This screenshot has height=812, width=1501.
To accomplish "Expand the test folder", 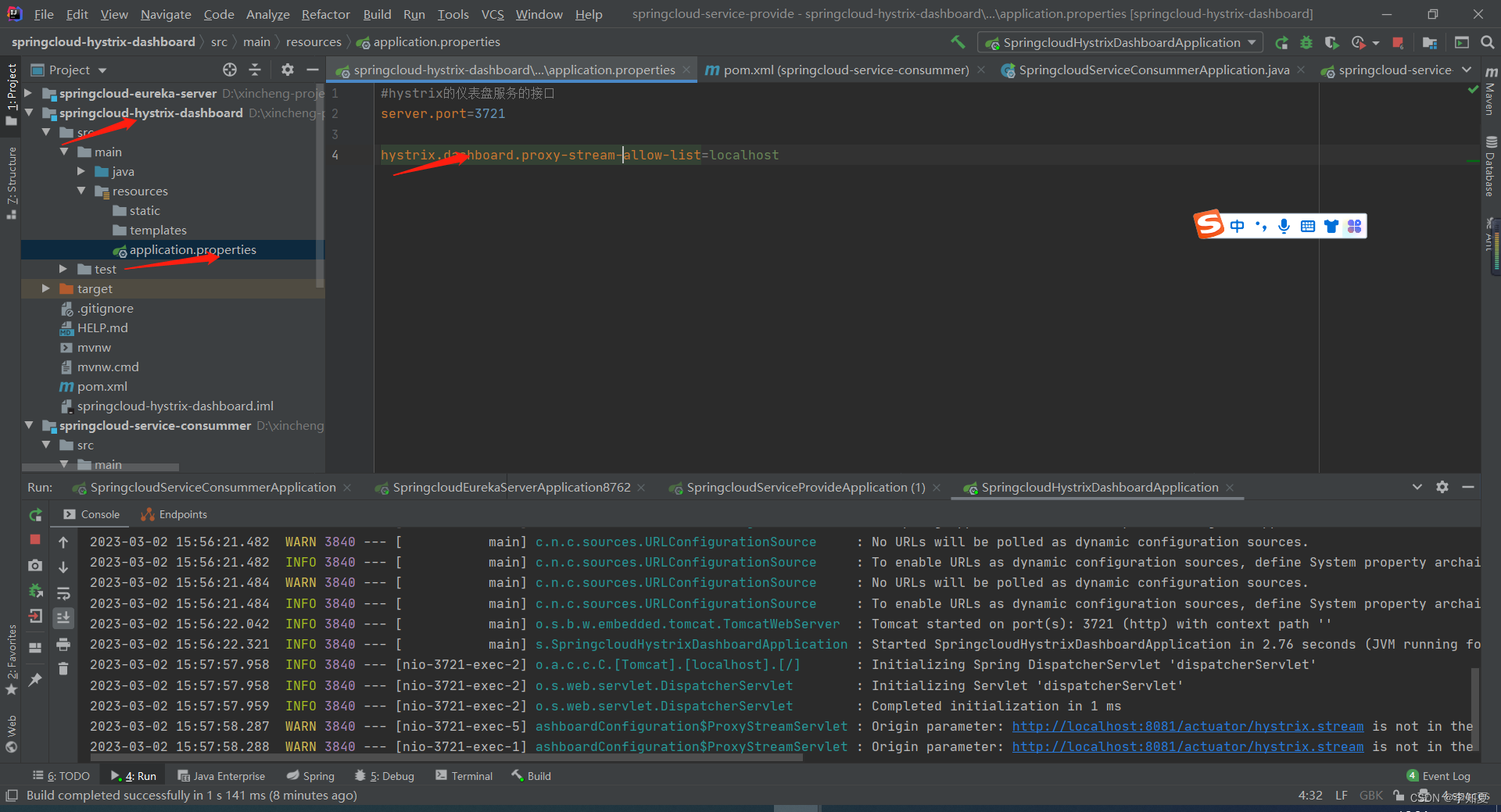I will tap(63, 269).
